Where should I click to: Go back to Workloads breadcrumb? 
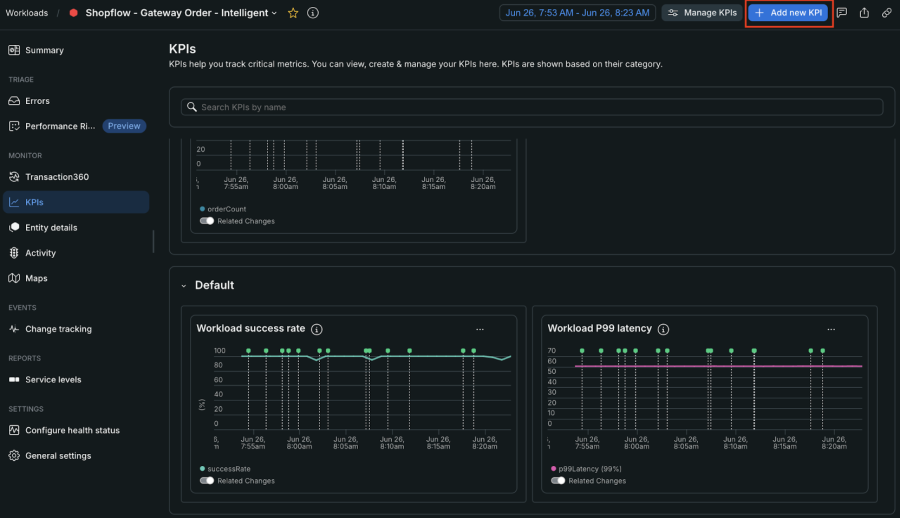coord(27,13)
